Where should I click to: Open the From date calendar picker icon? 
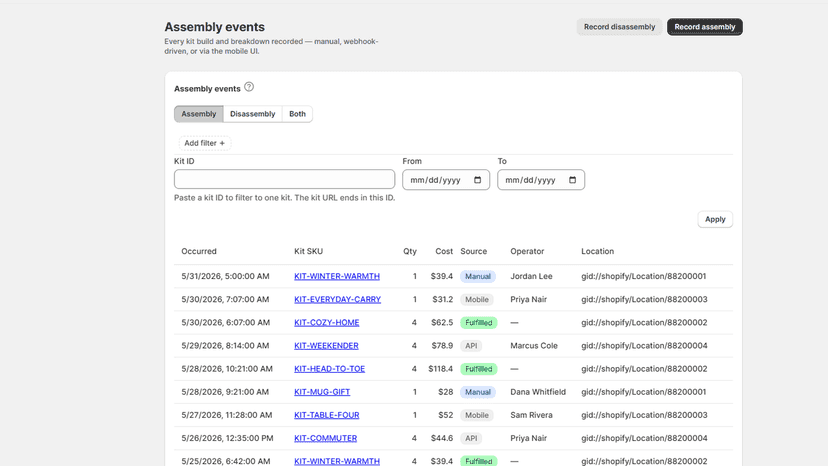tap(477, 180)
